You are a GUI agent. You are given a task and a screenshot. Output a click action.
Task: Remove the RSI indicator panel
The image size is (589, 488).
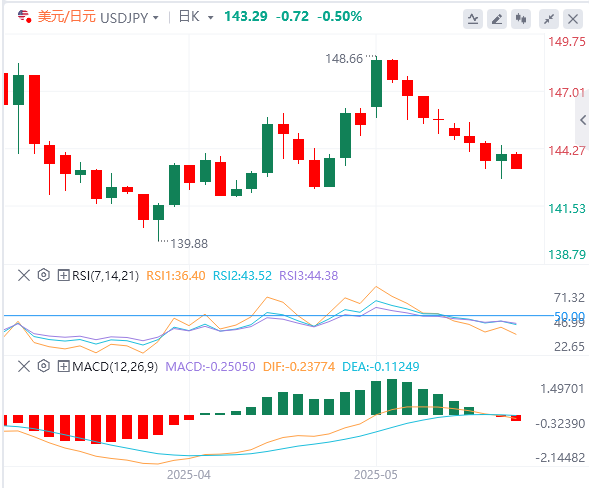click(x=24, y=275)
